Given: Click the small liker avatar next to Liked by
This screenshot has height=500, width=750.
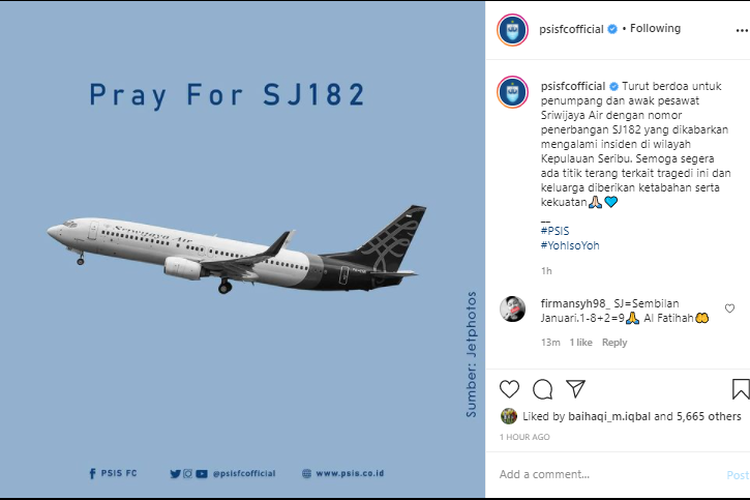Looking at the screenshot, I should 509,416.
